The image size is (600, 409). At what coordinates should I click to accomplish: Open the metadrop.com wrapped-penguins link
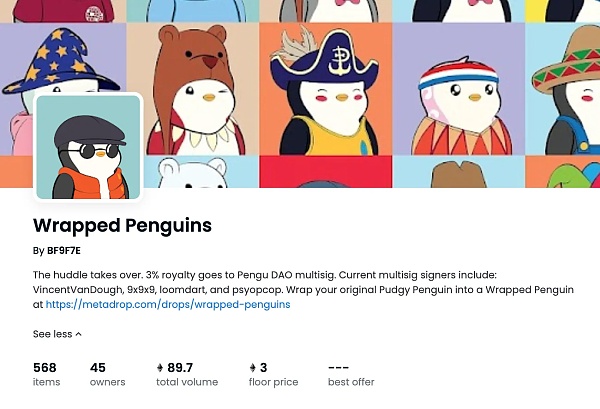(x=167, y=304)
